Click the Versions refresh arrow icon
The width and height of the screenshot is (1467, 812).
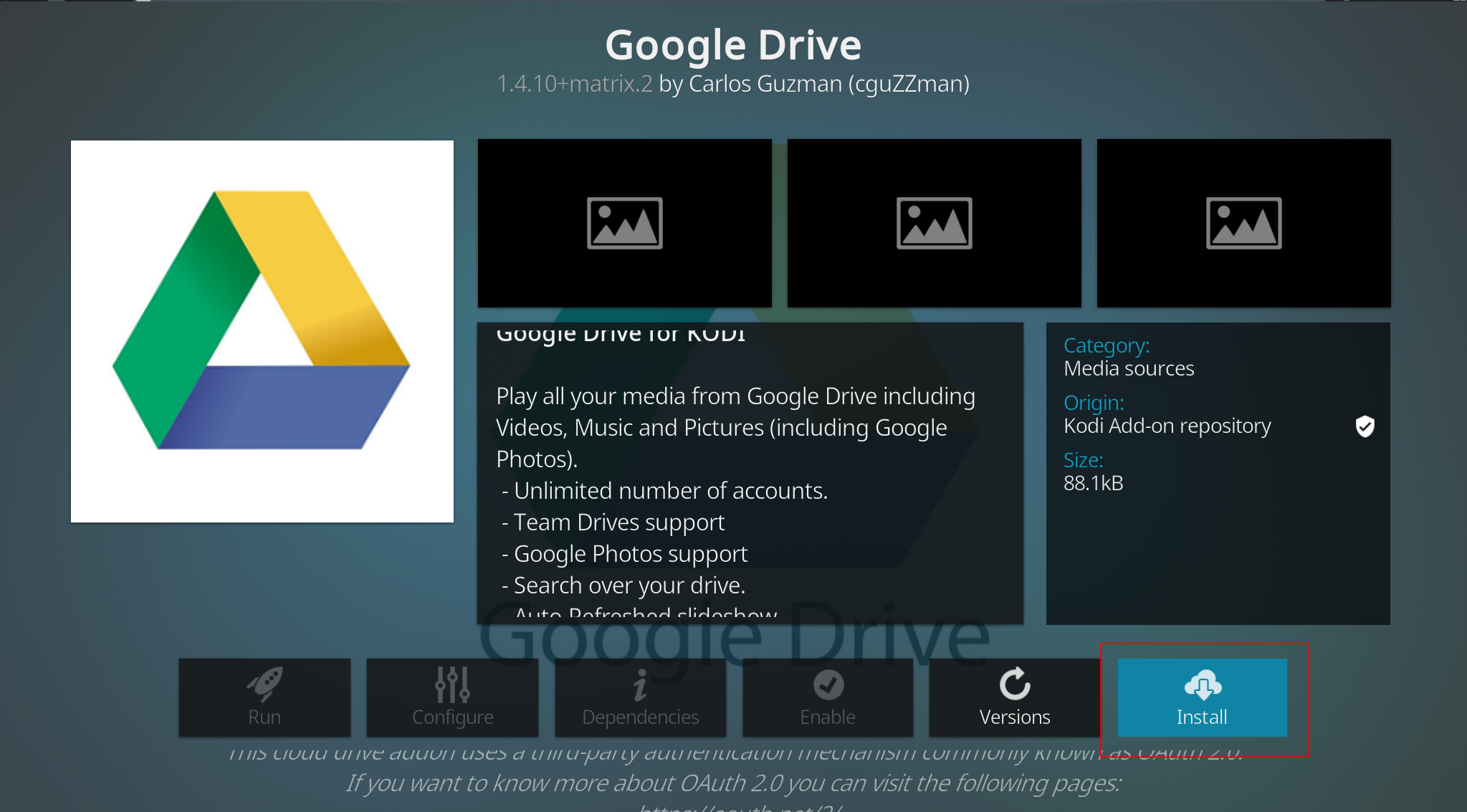coord(1015,684)
